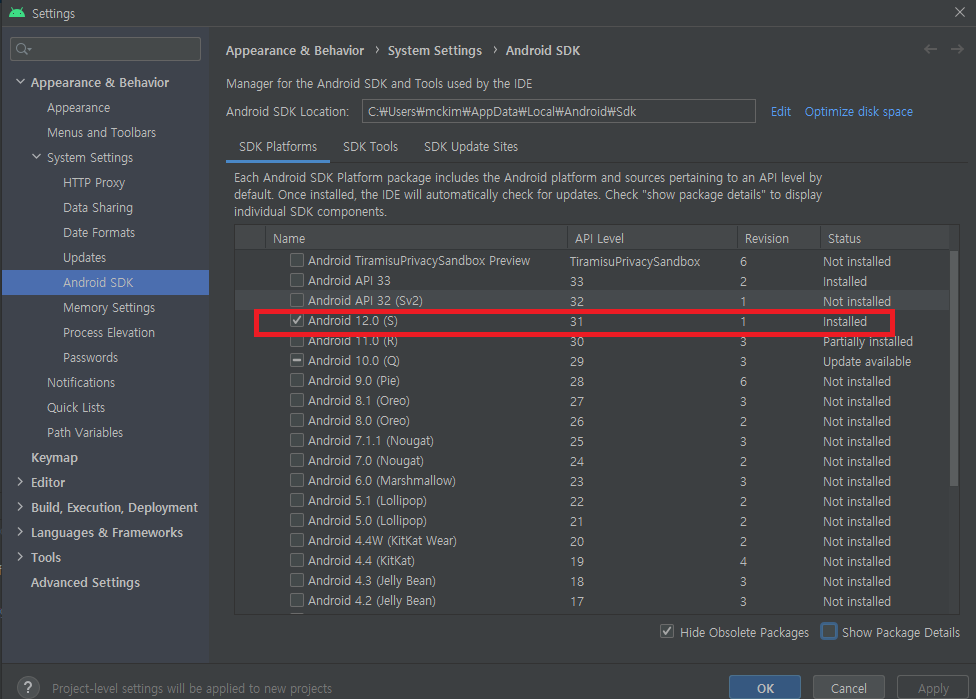Image resolution: width=976 pixels, height=699 pixels.
Task: Select the 'Partially installed' status cell
Action: [x=868, y=341]
